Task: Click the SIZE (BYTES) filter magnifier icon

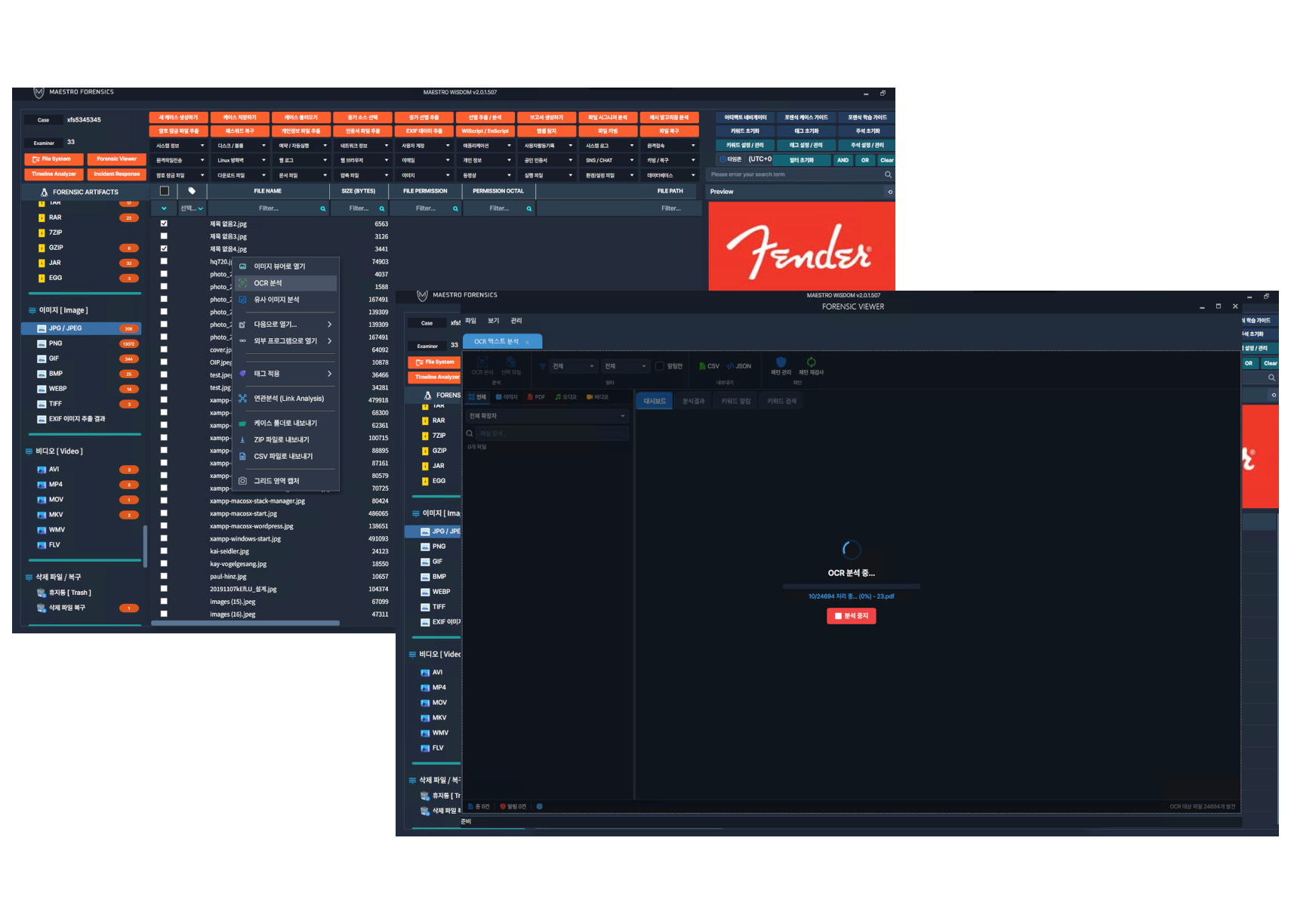Action: click(382, 209)
